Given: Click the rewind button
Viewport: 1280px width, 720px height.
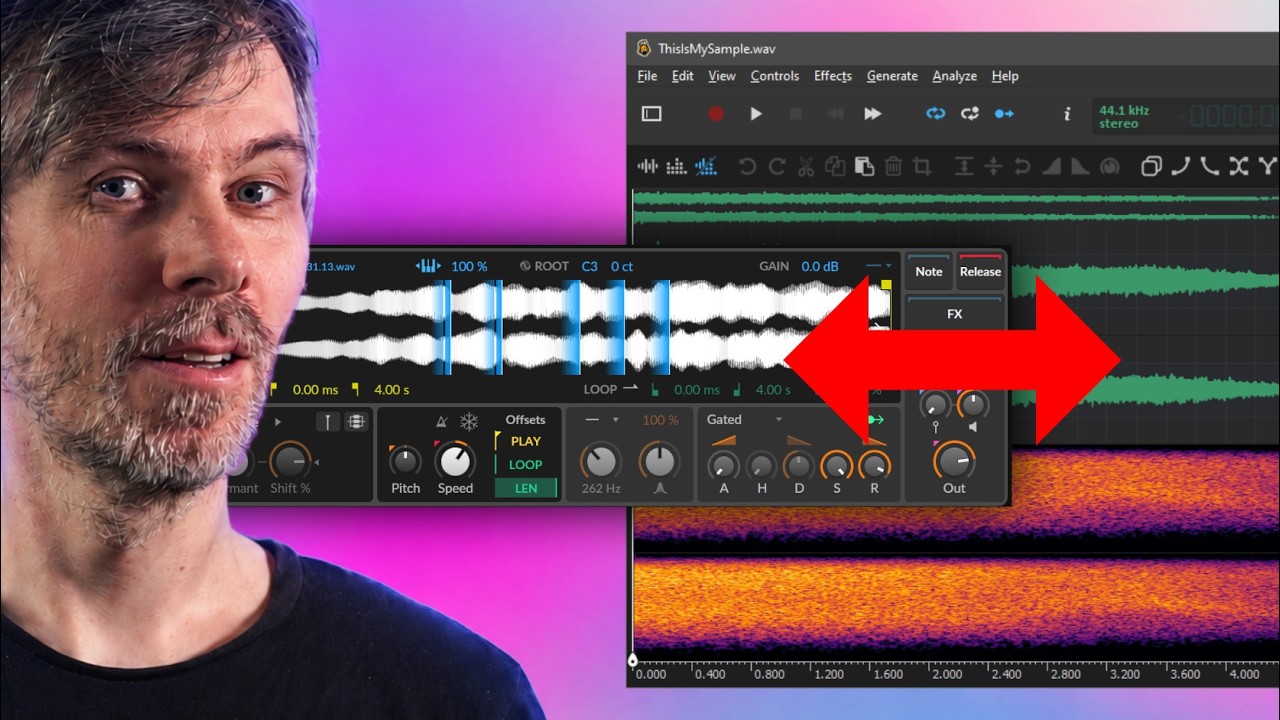Looking at the screenshot, I should (834, 114).
